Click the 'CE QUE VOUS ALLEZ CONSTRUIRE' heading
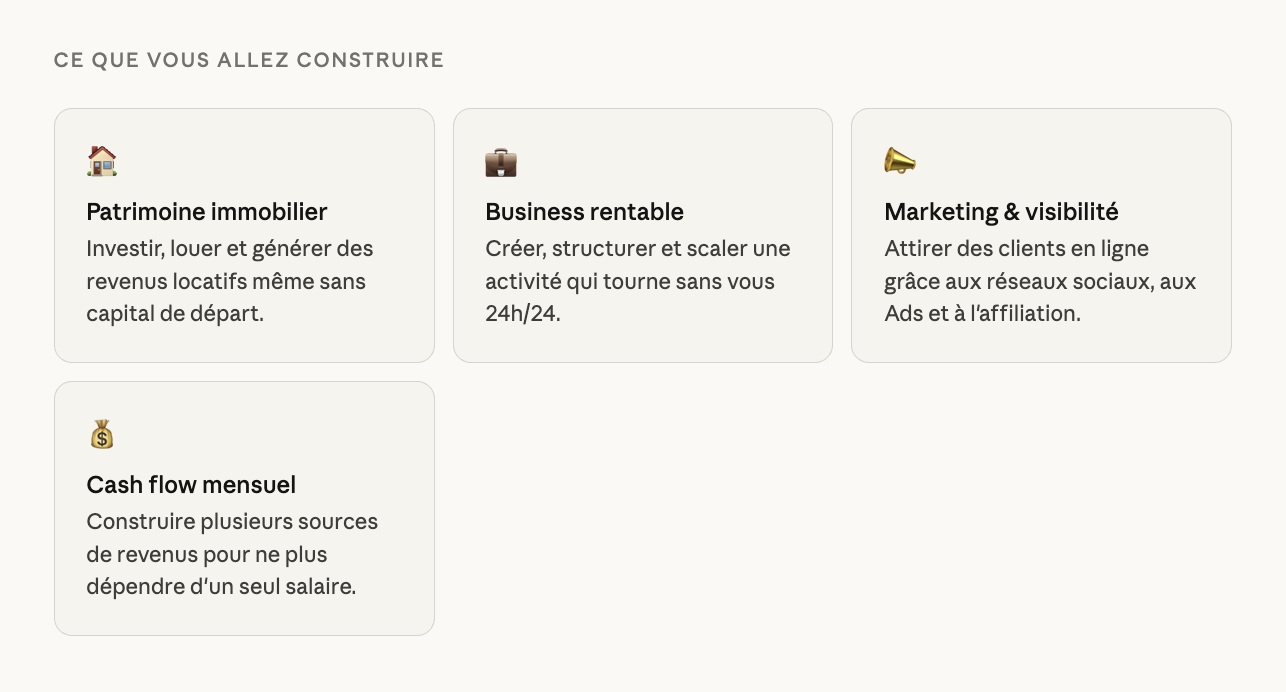Screen dimensions: 1286x692 [x=249, y=60]
